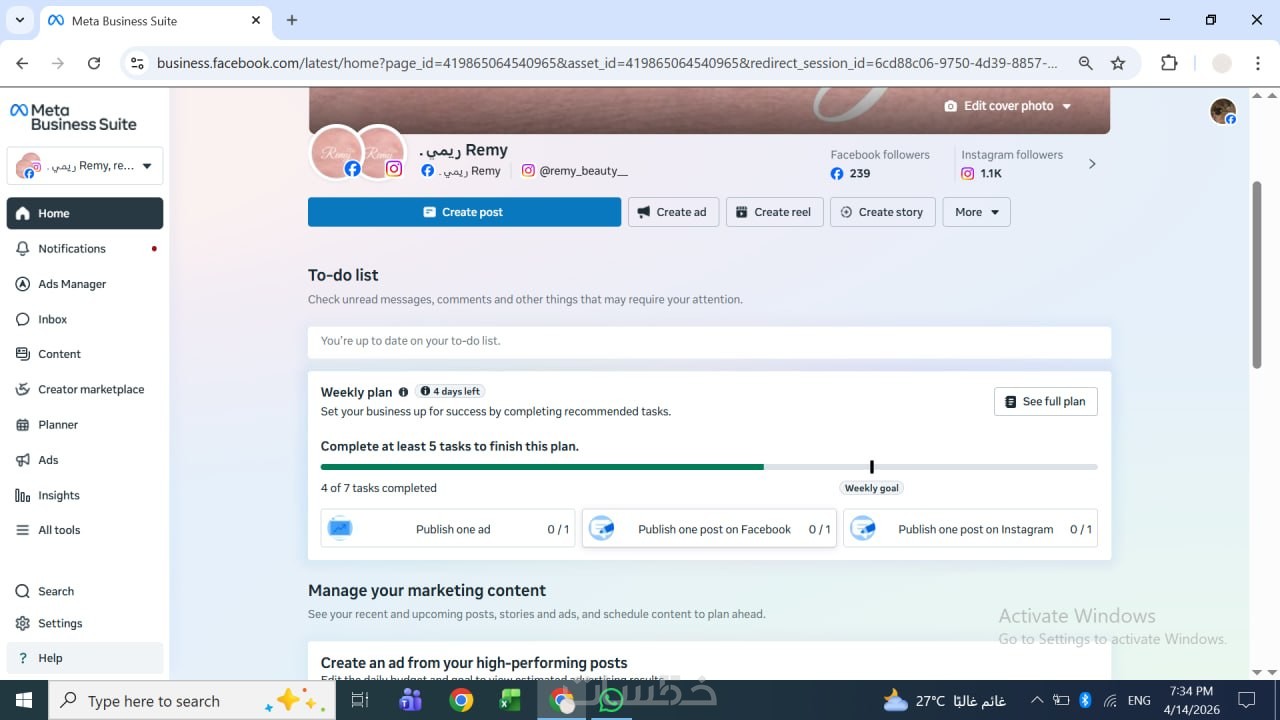1280x720 pixels.
Task: Open Planner calendar in sidebar
Action: (x=85, y=425)
